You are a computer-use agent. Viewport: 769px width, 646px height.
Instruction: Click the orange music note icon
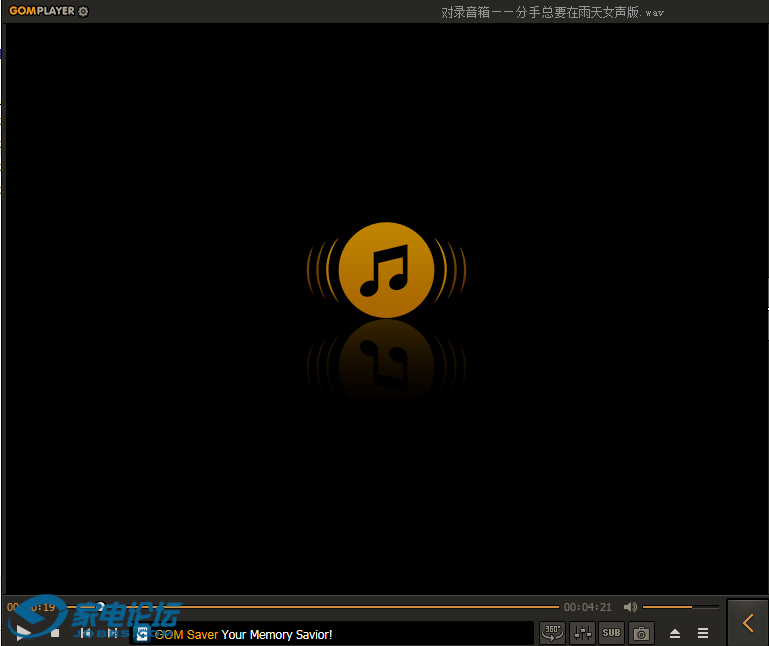pos(386,270)
